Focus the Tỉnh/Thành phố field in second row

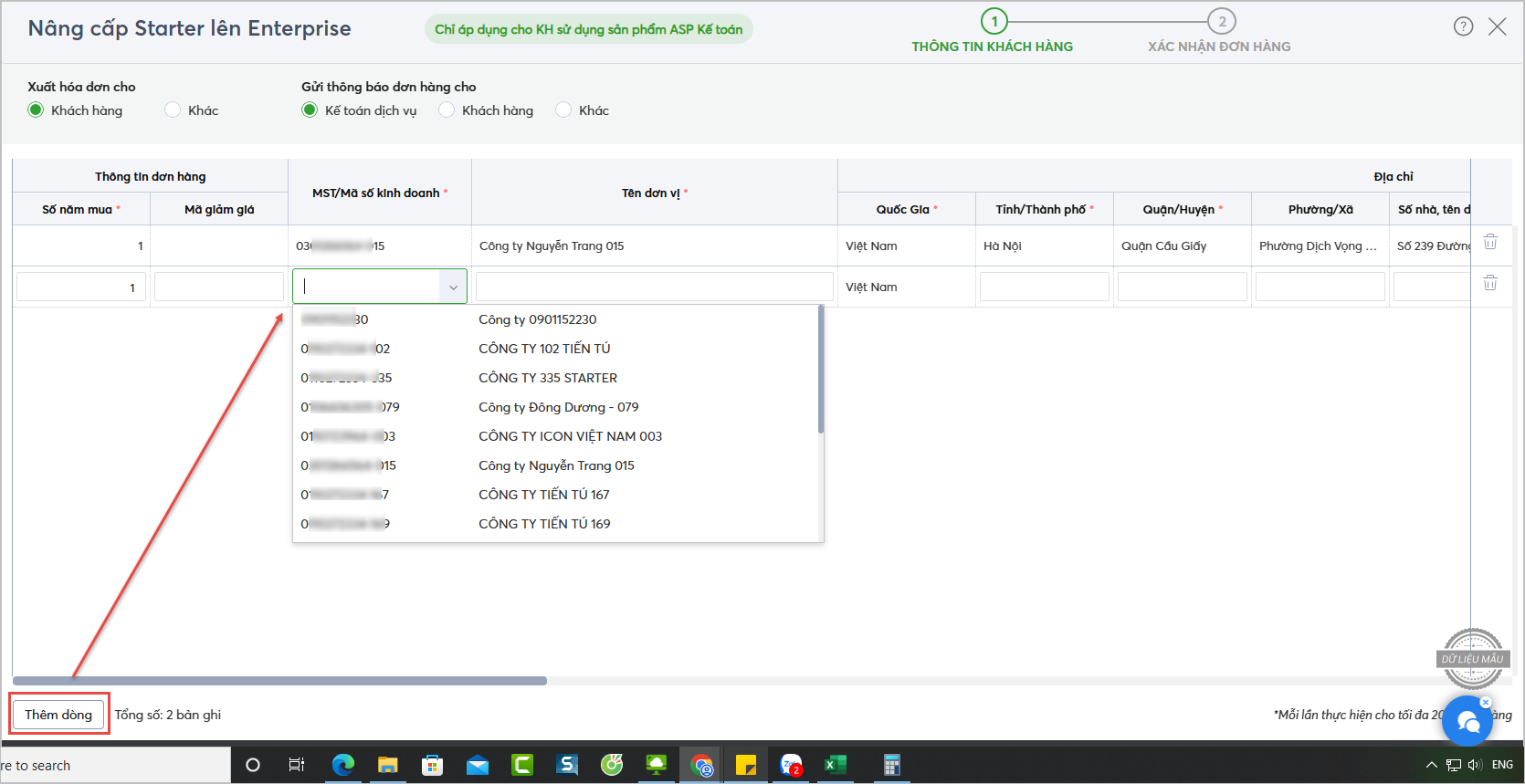click(1045, 287)
